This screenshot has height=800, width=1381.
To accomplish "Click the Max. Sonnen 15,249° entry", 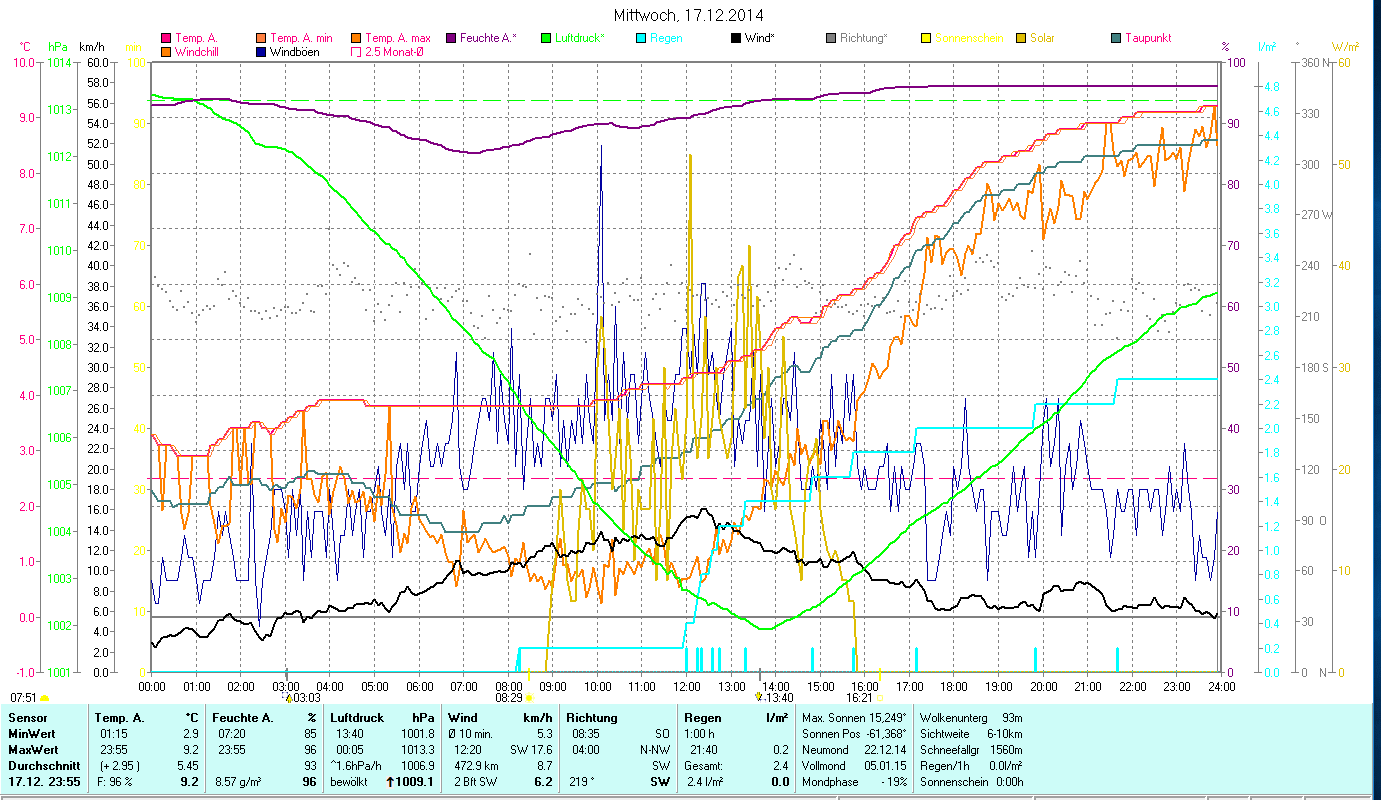I will [854, 718].
